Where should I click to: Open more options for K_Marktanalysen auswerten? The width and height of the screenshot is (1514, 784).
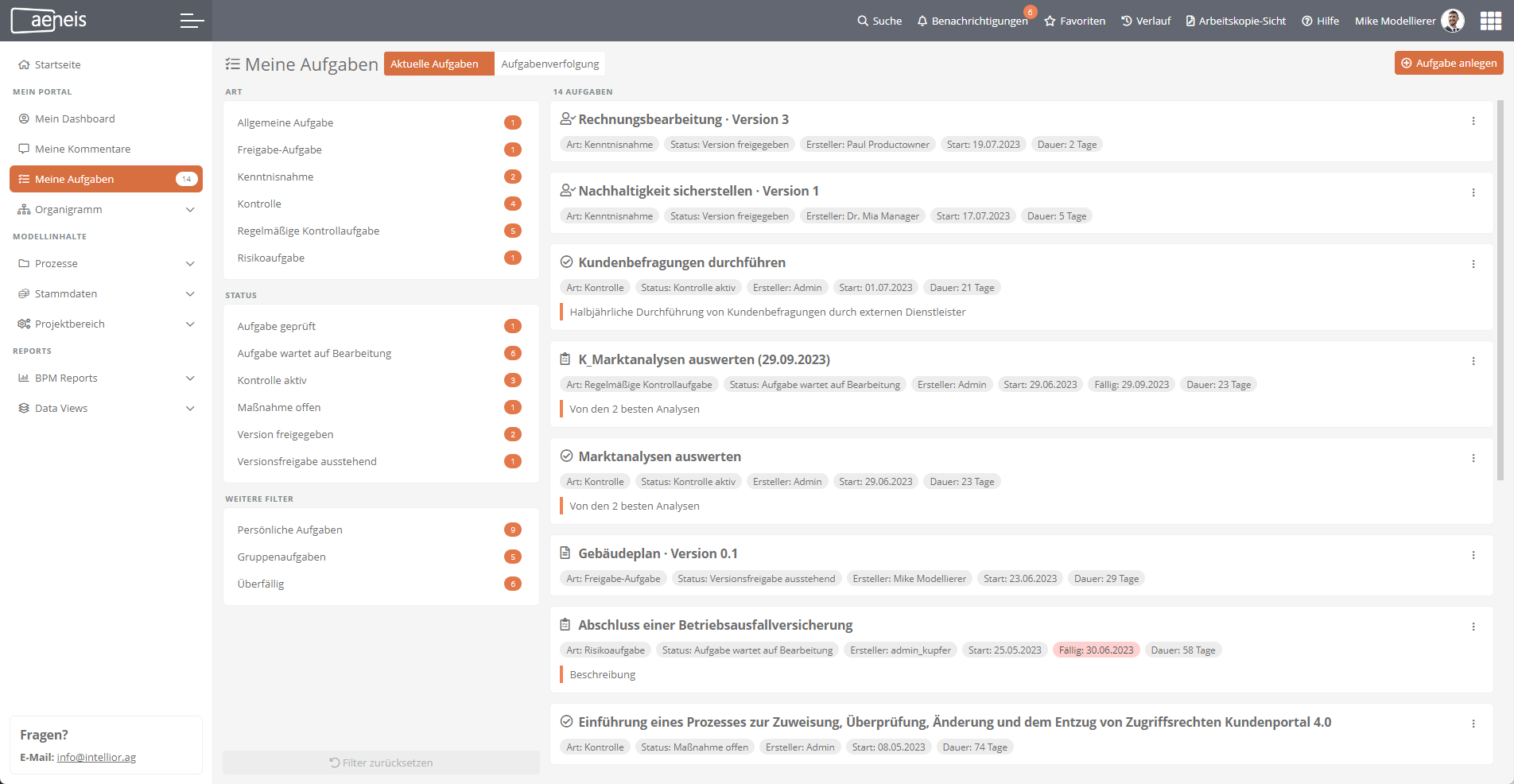click(1473, 361)
